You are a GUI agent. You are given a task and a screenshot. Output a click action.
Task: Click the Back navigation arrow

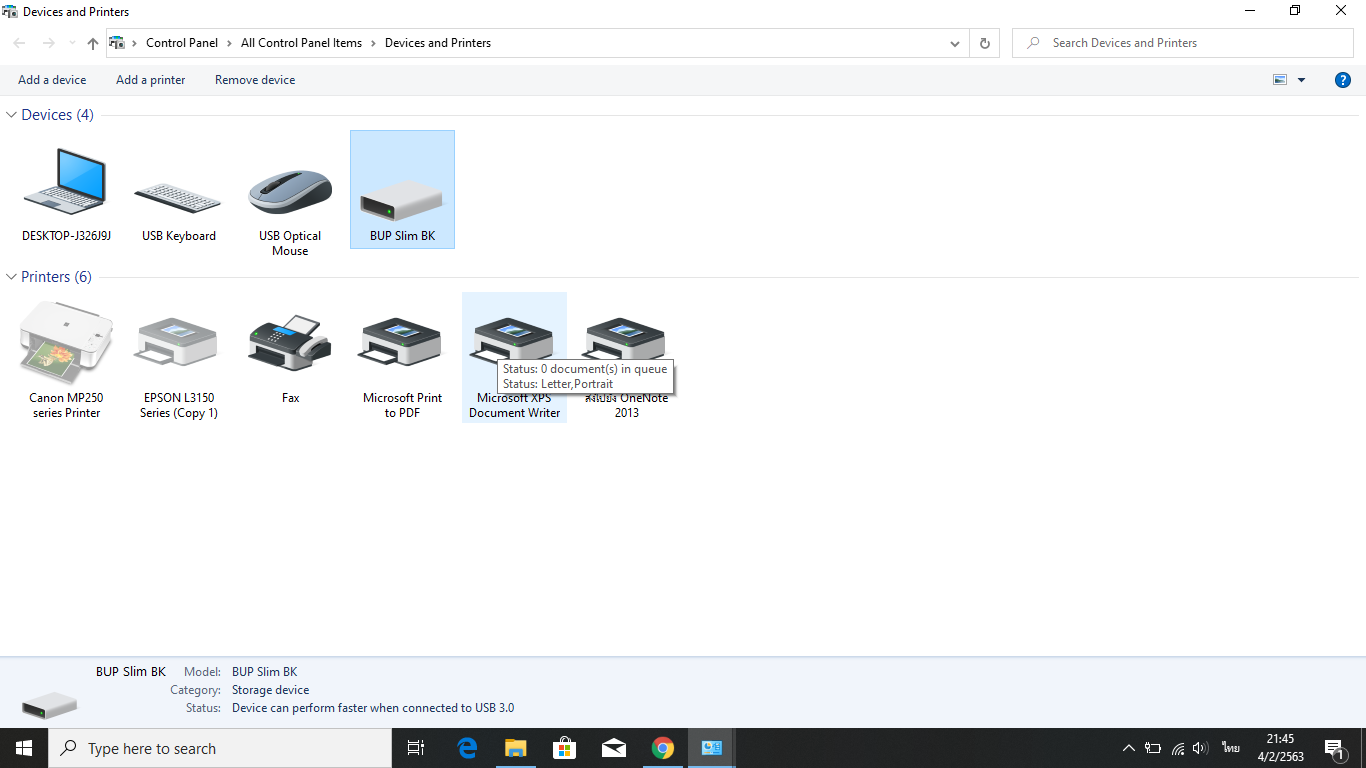coord(20,43)
